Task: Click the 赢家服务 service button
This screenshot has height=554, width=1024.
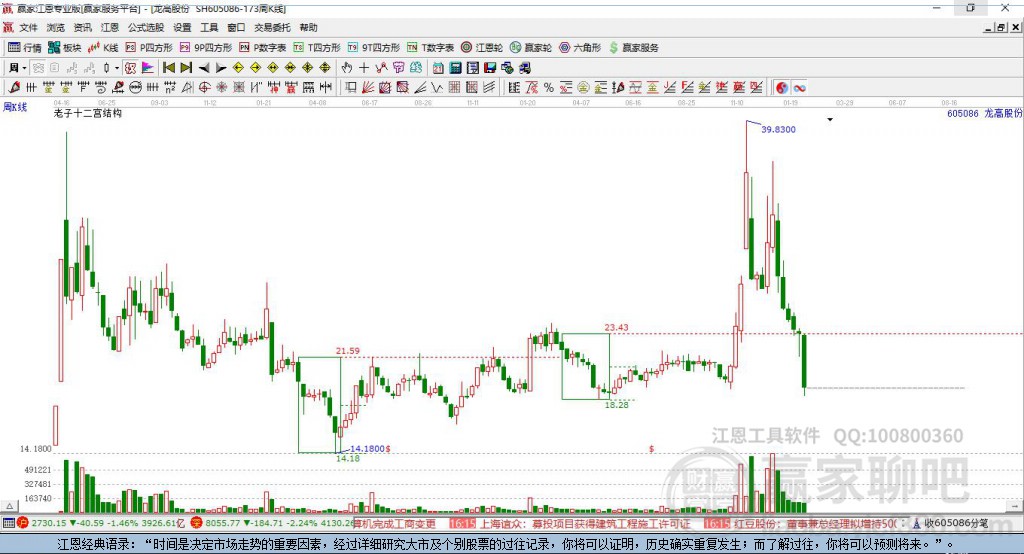Action: point(633,48)
